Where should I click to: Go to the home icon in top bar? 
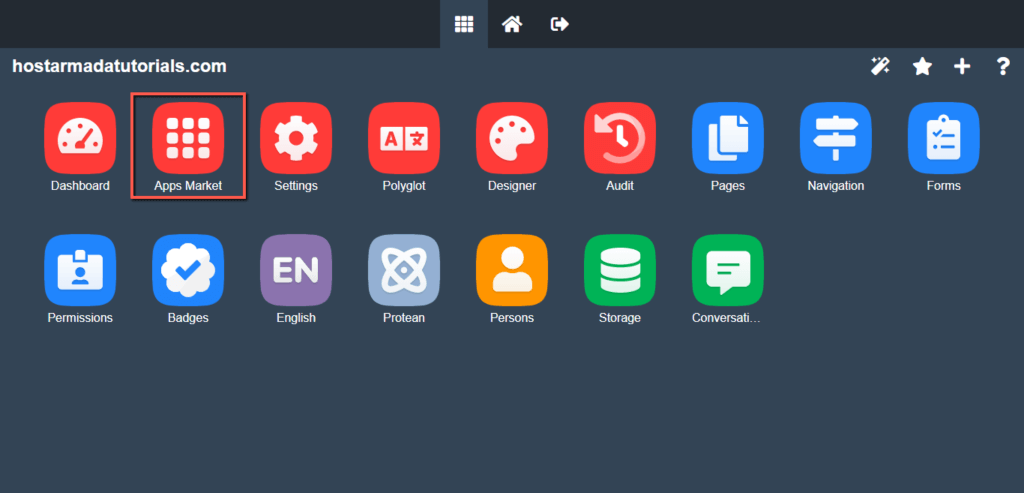tap(511, 24)
